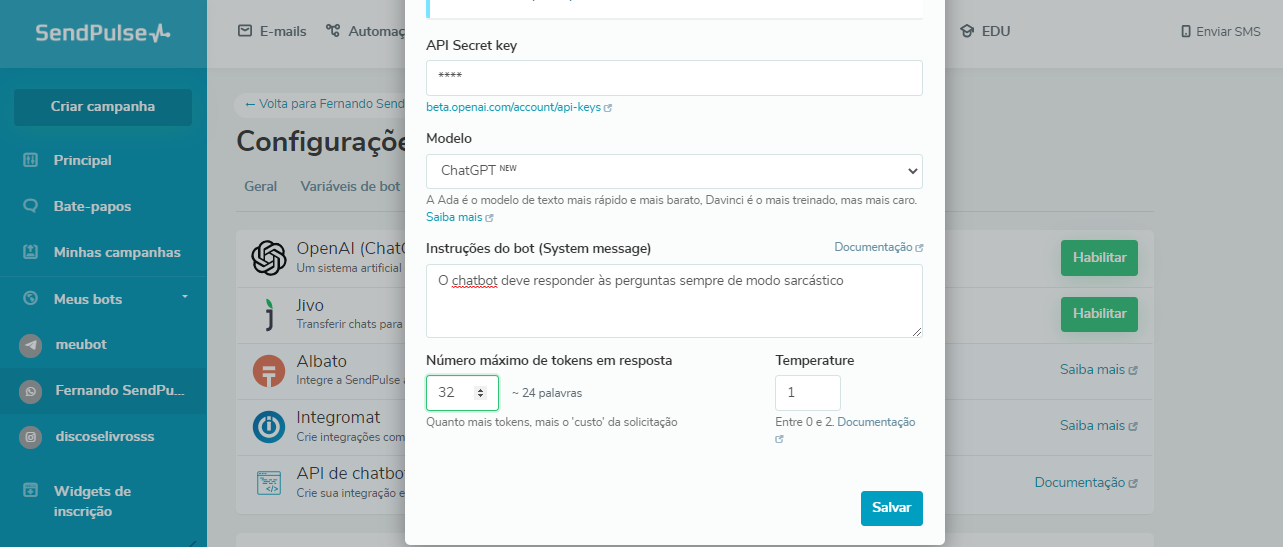This screenshot has width=1283, height=547.
Task: Click Habilitar for OpenAI integration
Action: (x=1099, y=258)
